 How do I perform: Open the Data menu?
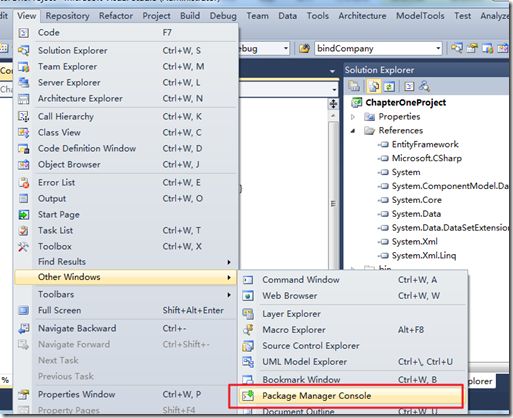tap(287, 16)
